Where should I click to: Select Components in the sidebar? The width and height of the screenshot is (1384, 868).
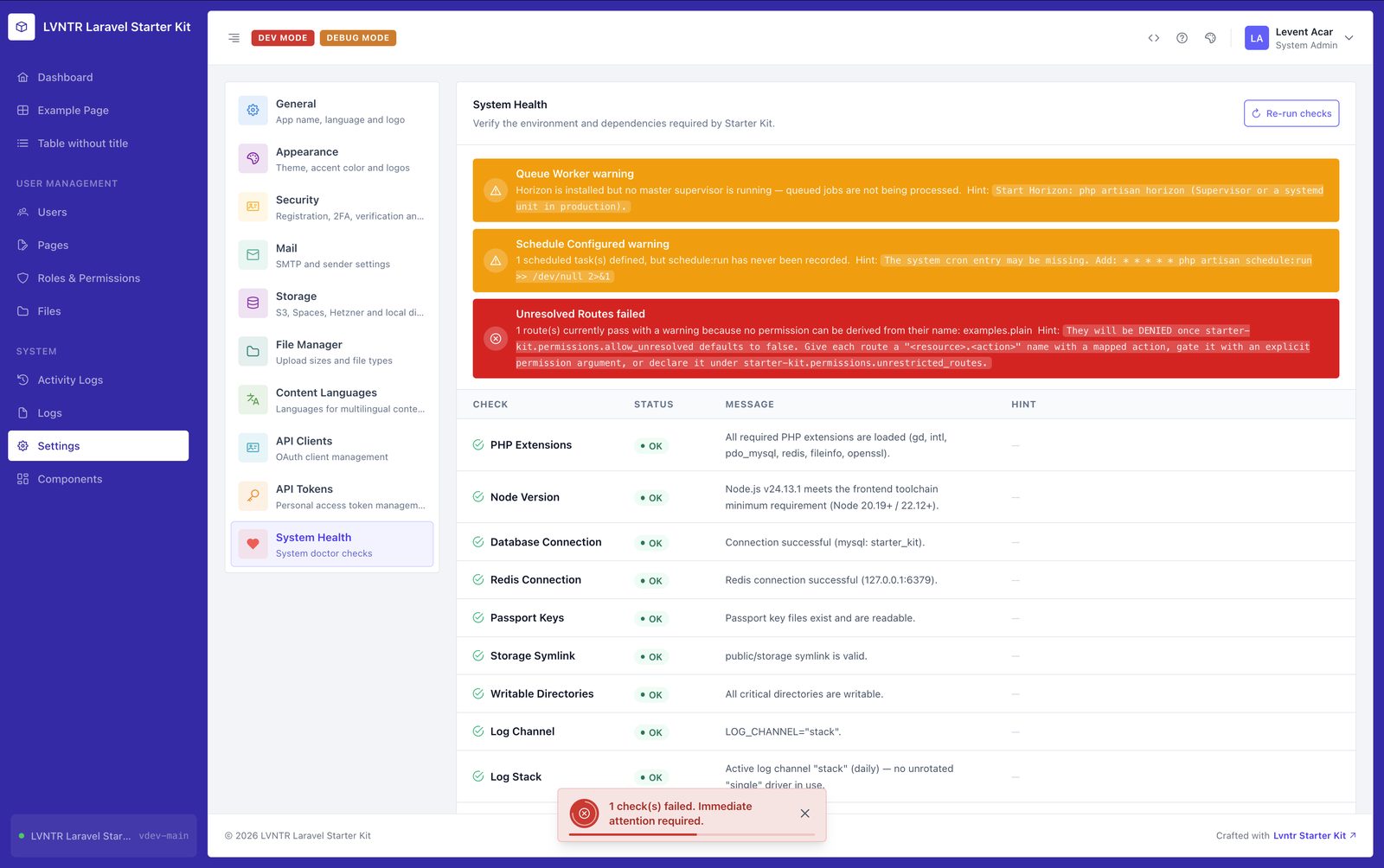99,479
